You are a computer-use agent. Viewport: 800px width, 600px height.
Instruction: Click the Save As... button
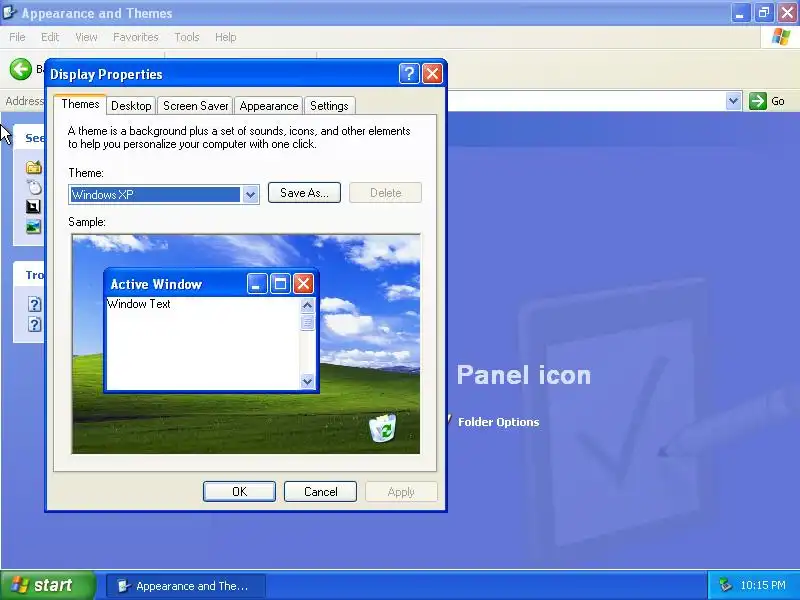(x=304, y=193)
